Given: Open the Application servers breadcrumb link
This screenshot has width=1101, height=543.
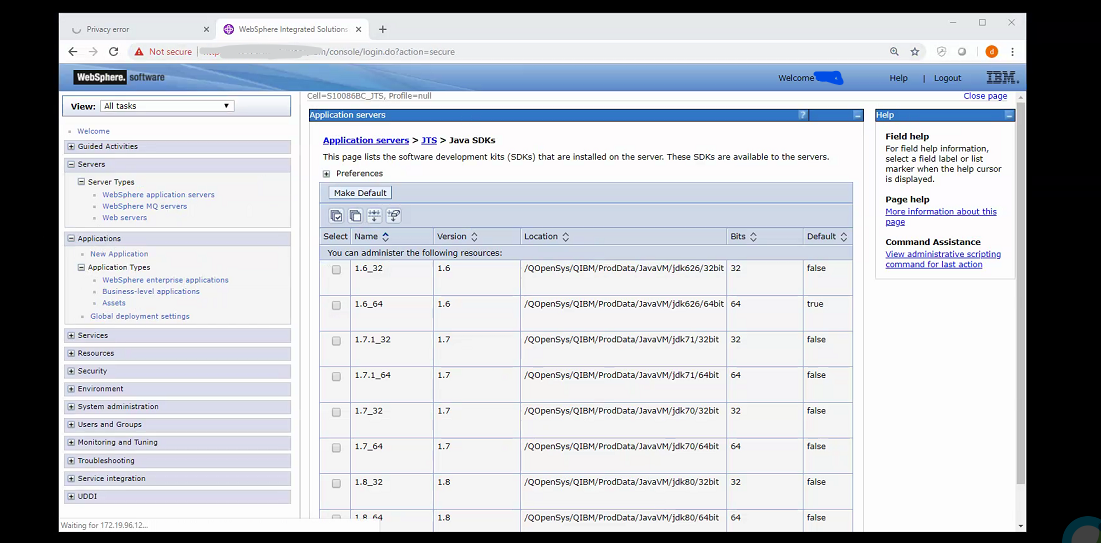Looking at the screenshot, I should tap(366, 140).
